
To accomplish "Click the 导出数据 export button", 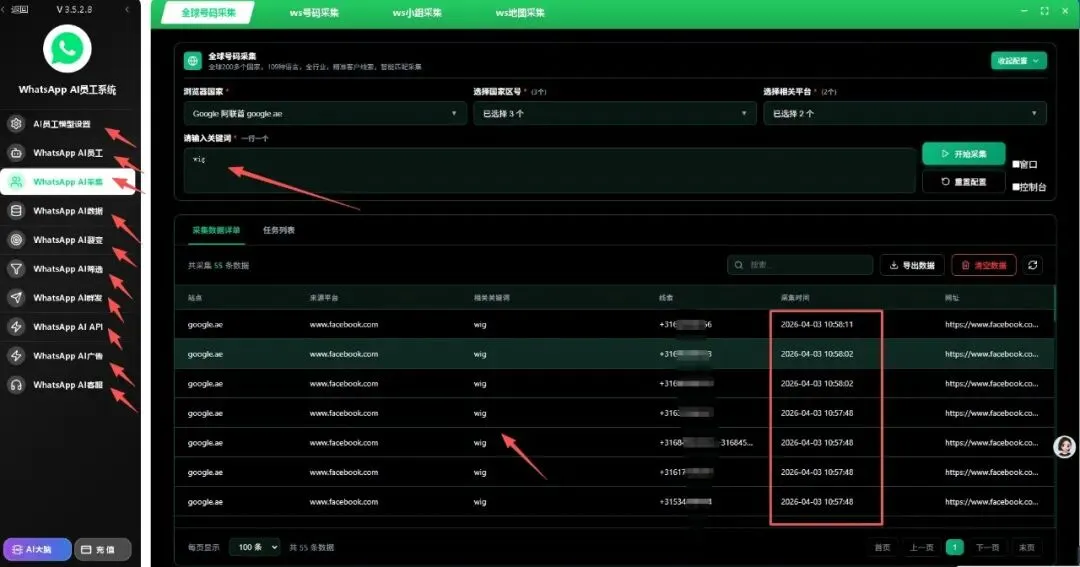I will [912, 265].
